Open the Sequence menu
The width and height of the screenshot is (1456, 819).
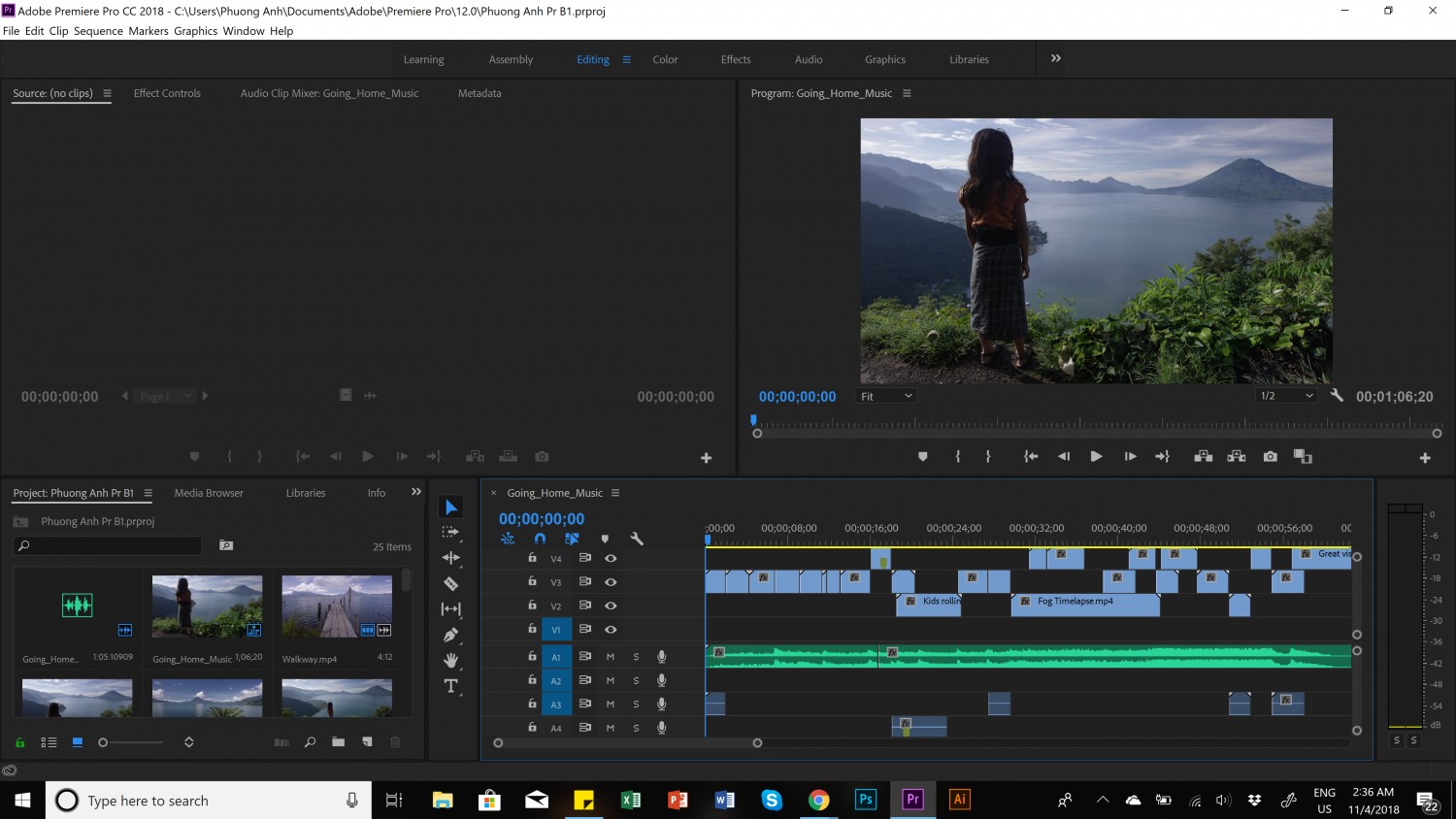click(x=98, y=31)
